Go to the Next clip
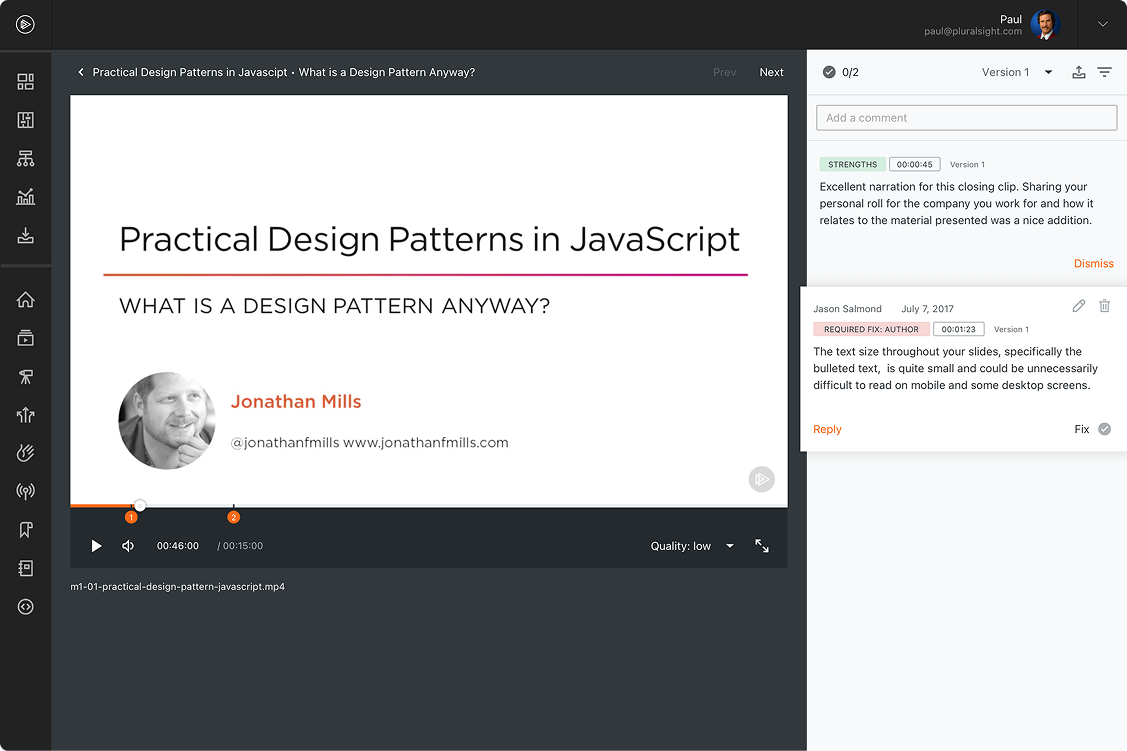 pyautogui.click(x=771, y=72)
